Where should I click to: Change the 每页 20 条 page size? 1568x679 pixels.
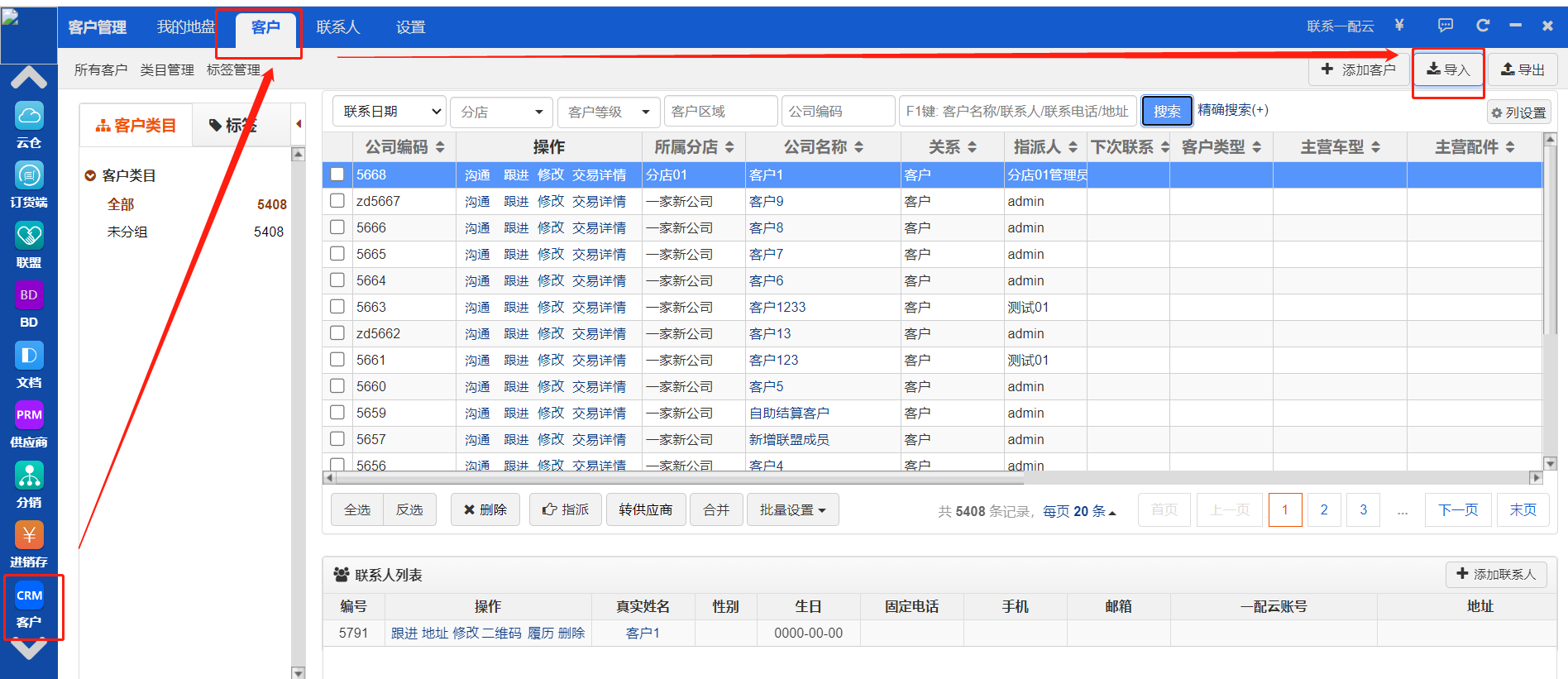pos(1079,511)
